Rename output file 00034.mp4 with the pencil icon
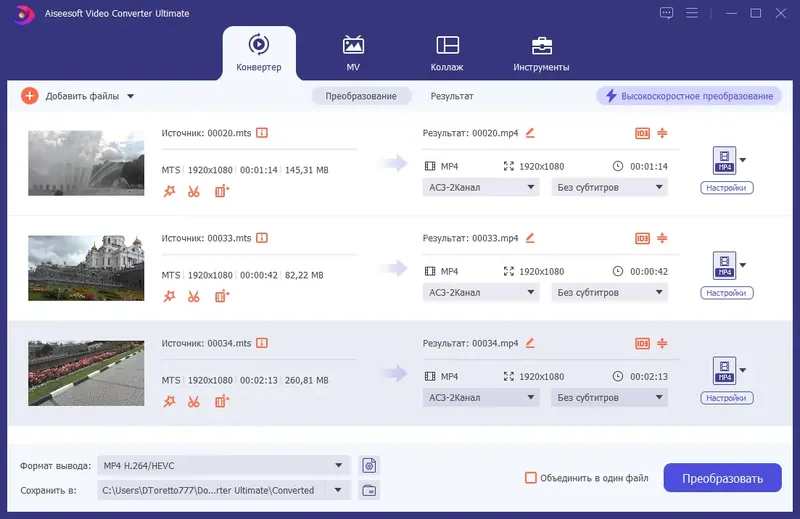 click(530, 343)
